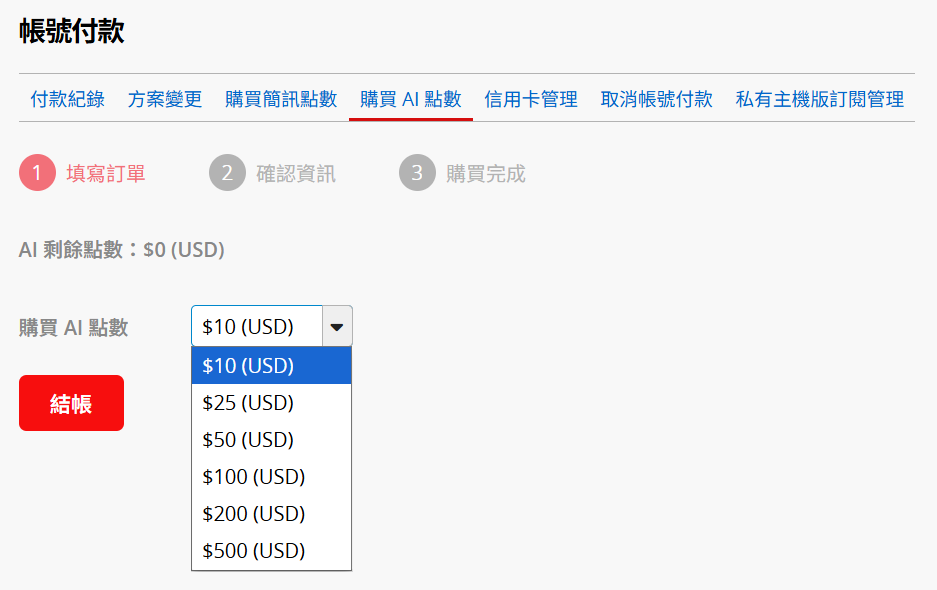Viewport: 937px width, 590px height.
Task: Switch to the 取消帳號付款 tab
Action: (x=656, y=99)
